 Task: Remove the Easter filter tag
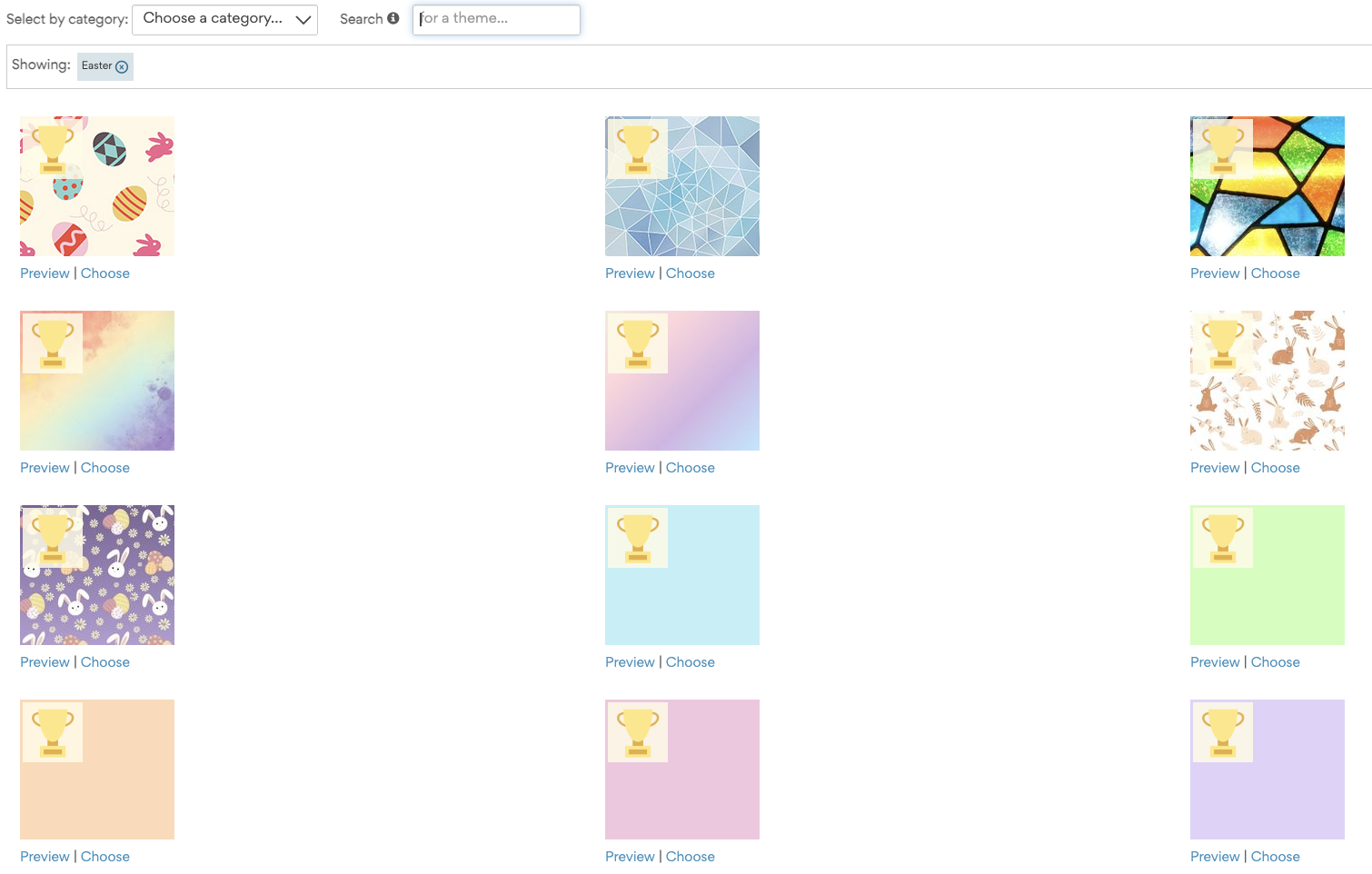(x=121, y=66)
